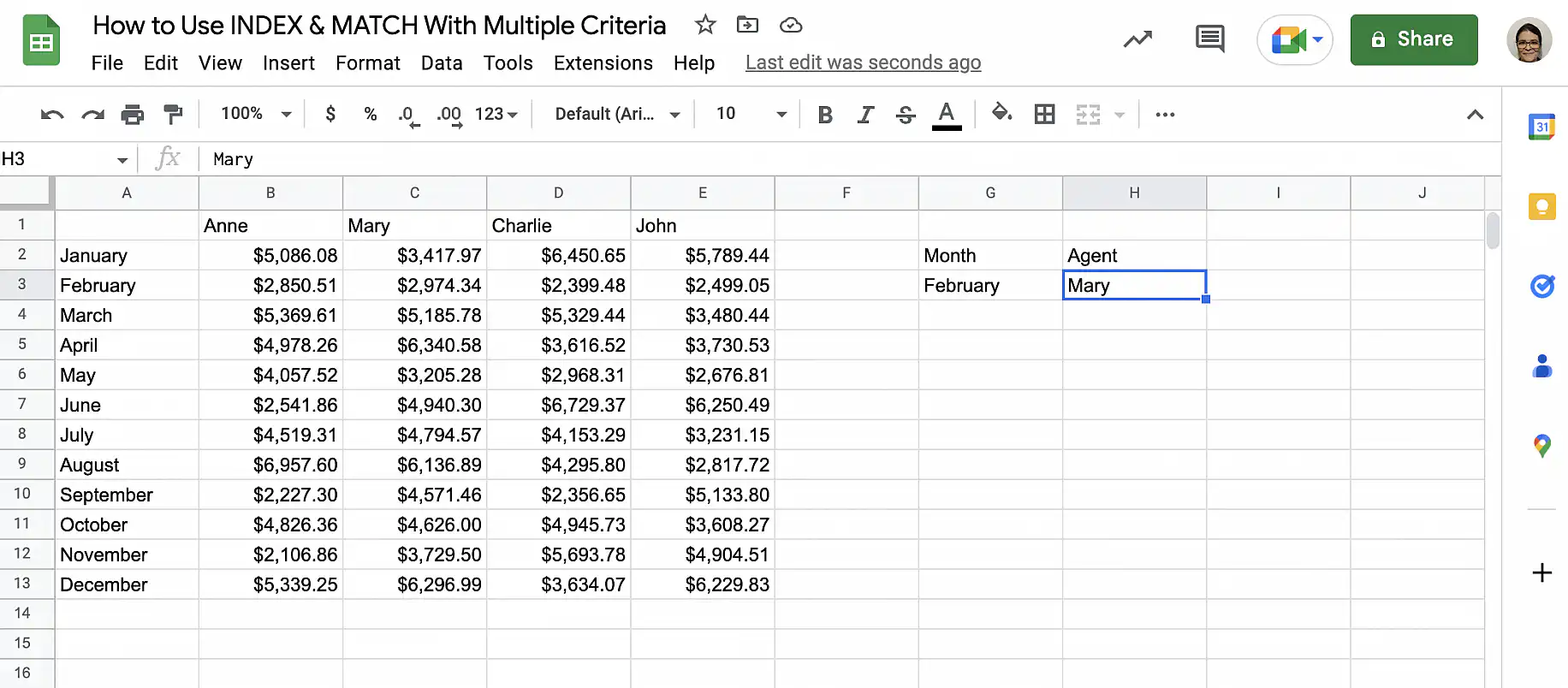Open the fill color picker
The height and width of the screenshot is (688, 1568).
(1001, 113)
